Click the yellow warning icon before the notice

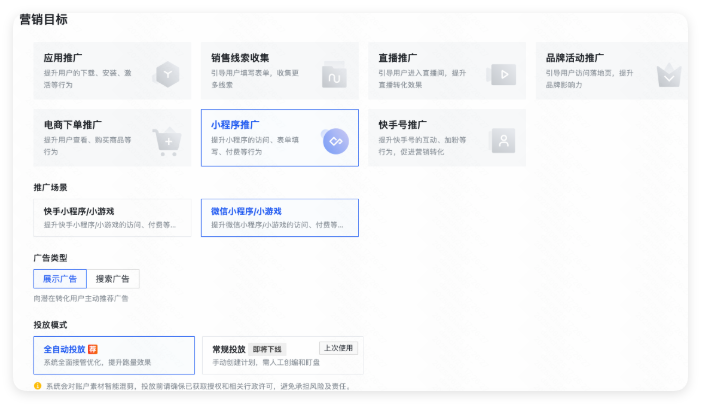click(38, 386)
